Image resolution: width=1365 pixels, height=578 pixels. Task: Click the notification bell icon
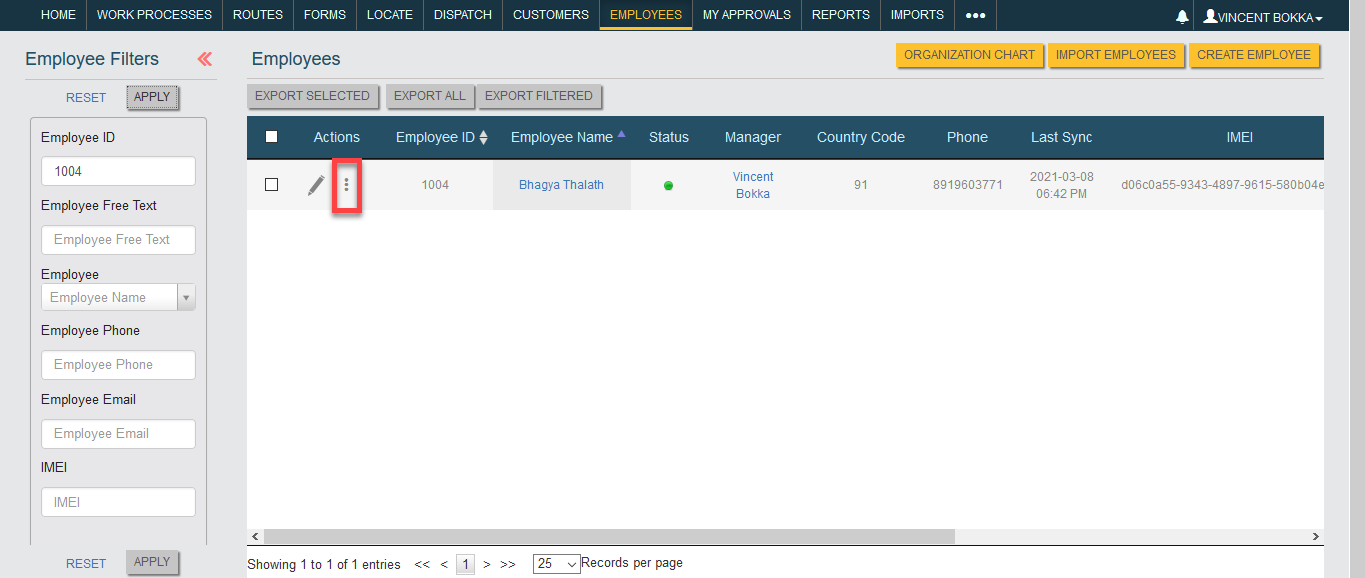(1182, 17)
